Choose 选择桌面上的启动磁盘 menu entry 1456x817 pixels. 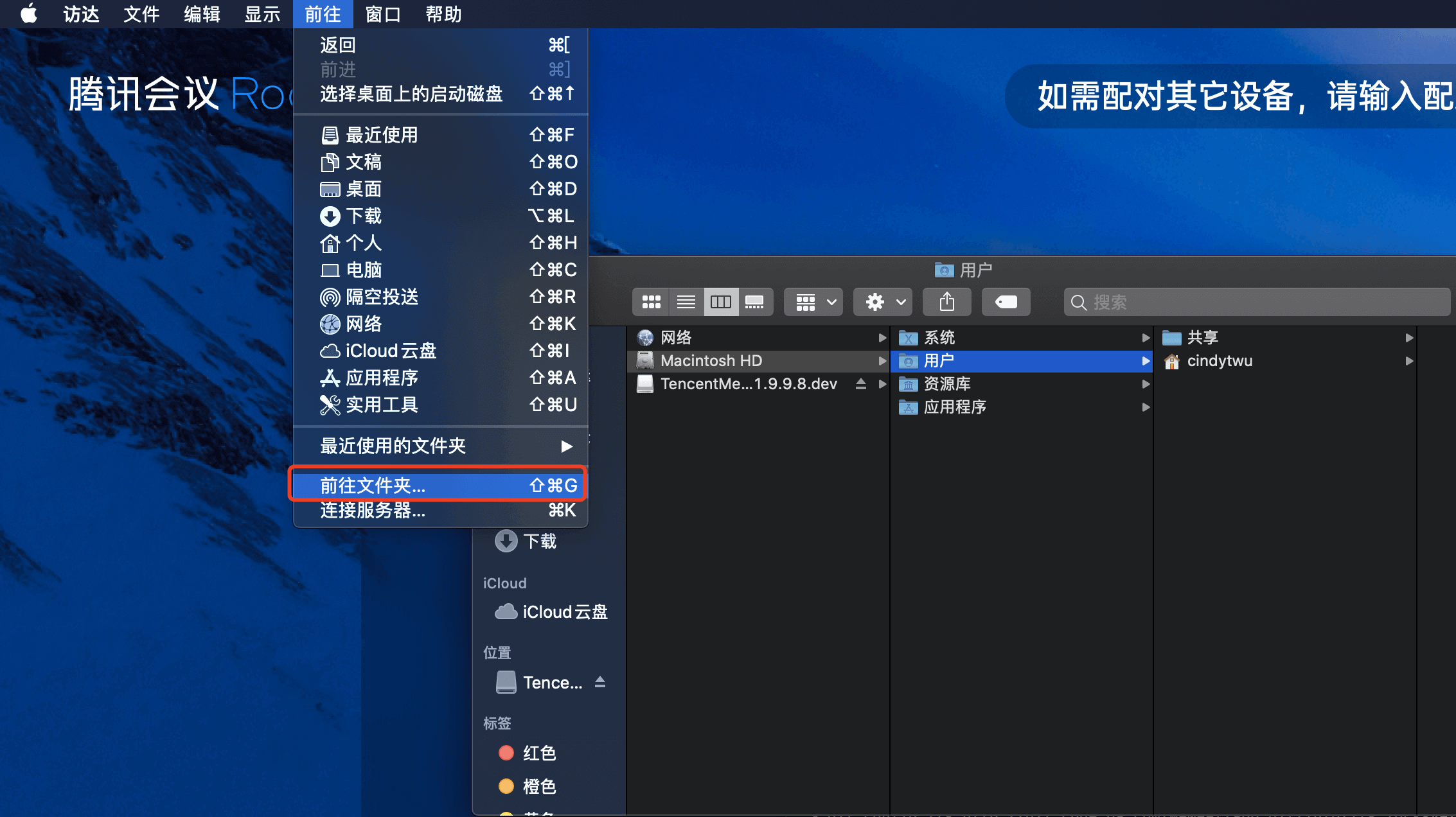click(x=441, y=94)
